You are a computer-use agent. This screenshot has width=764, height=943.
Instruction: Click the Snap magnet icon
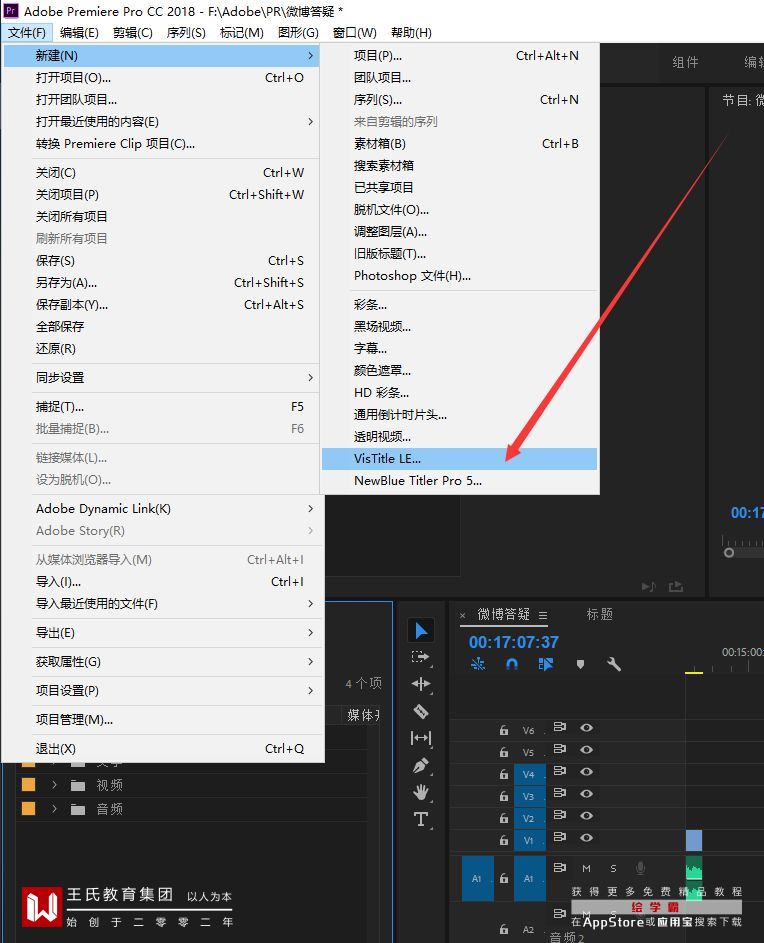[512, 664]
